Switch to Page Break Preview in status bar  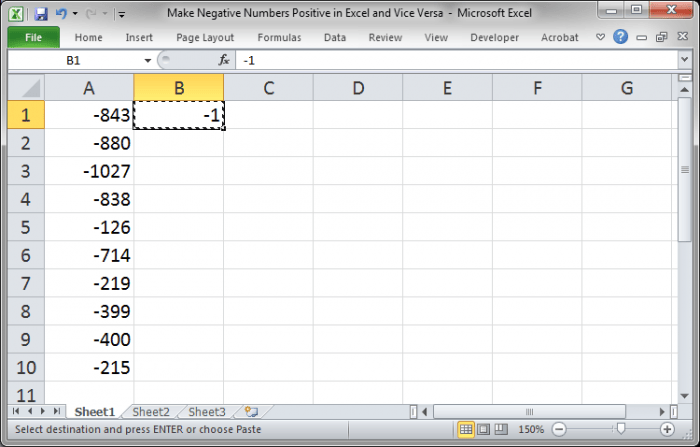click(x=501, y=430)
